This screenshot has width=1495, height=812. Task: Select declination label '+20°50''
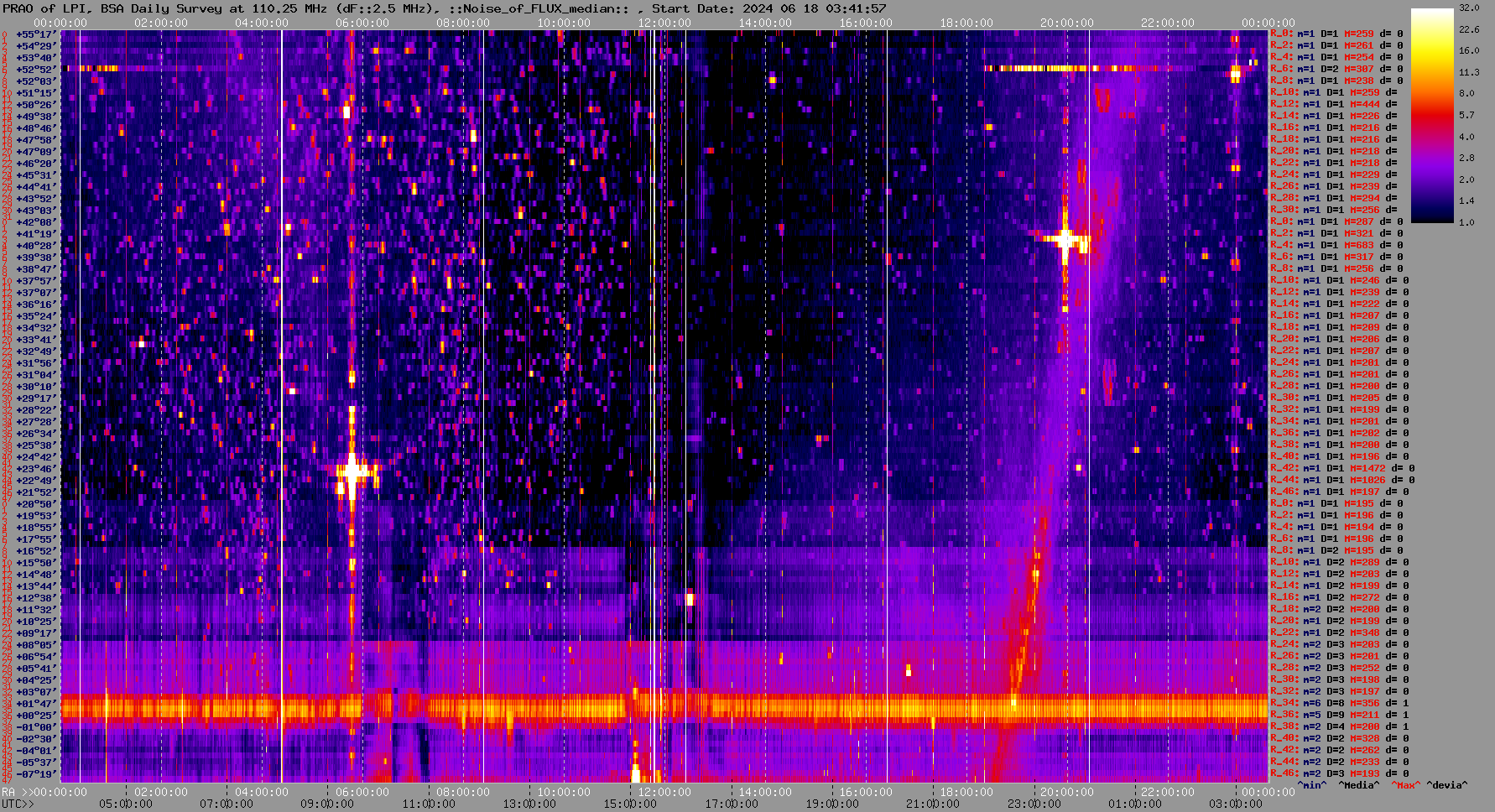[36, 503]
